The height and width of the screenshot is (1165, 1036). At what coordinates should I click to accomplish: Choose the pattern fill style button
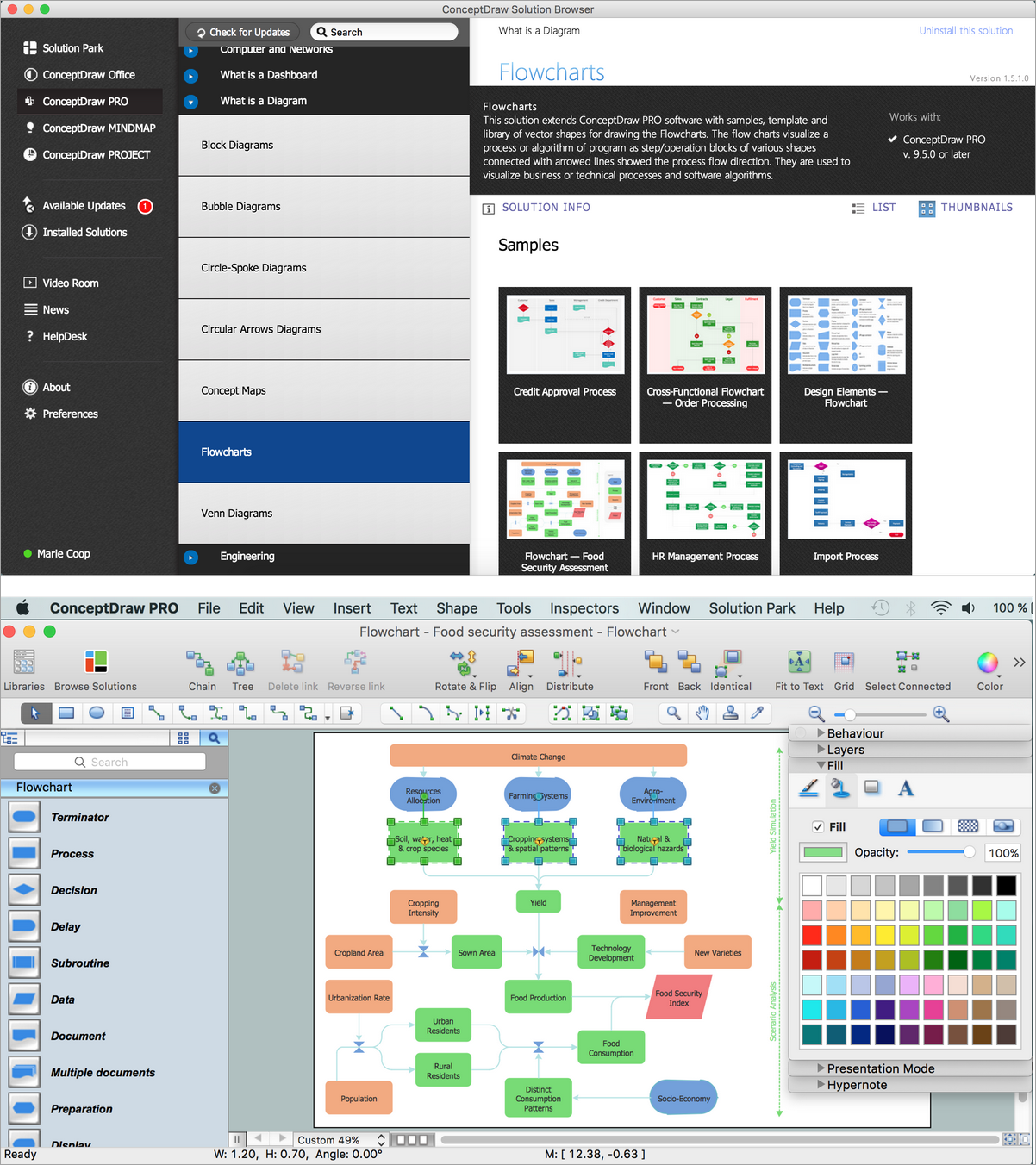tap(968, 826)
